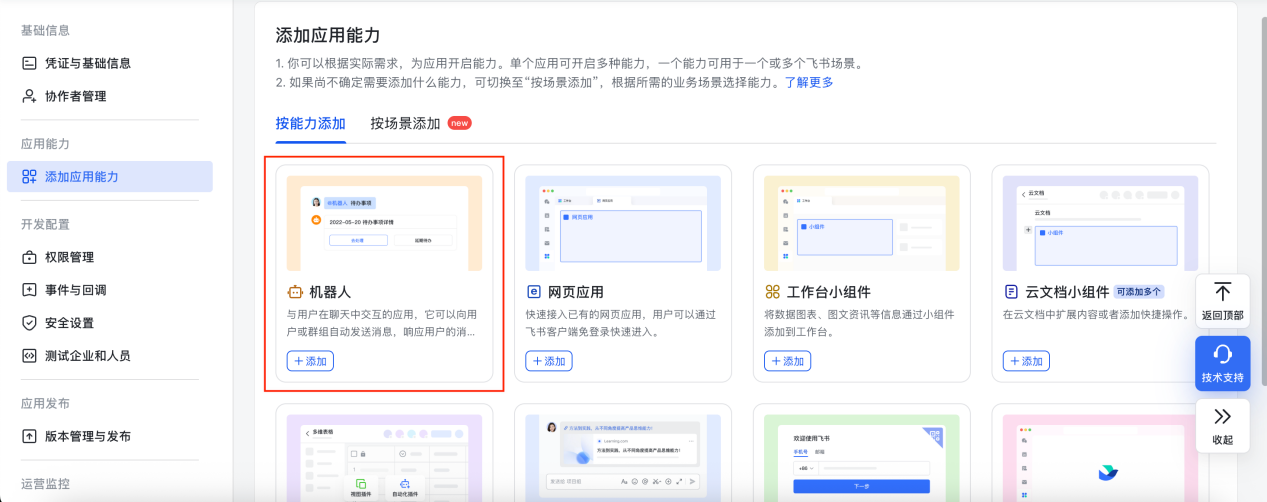Click the 添加应用能力 page heading
Screen dimensions: 1267x502
[328, 35]
